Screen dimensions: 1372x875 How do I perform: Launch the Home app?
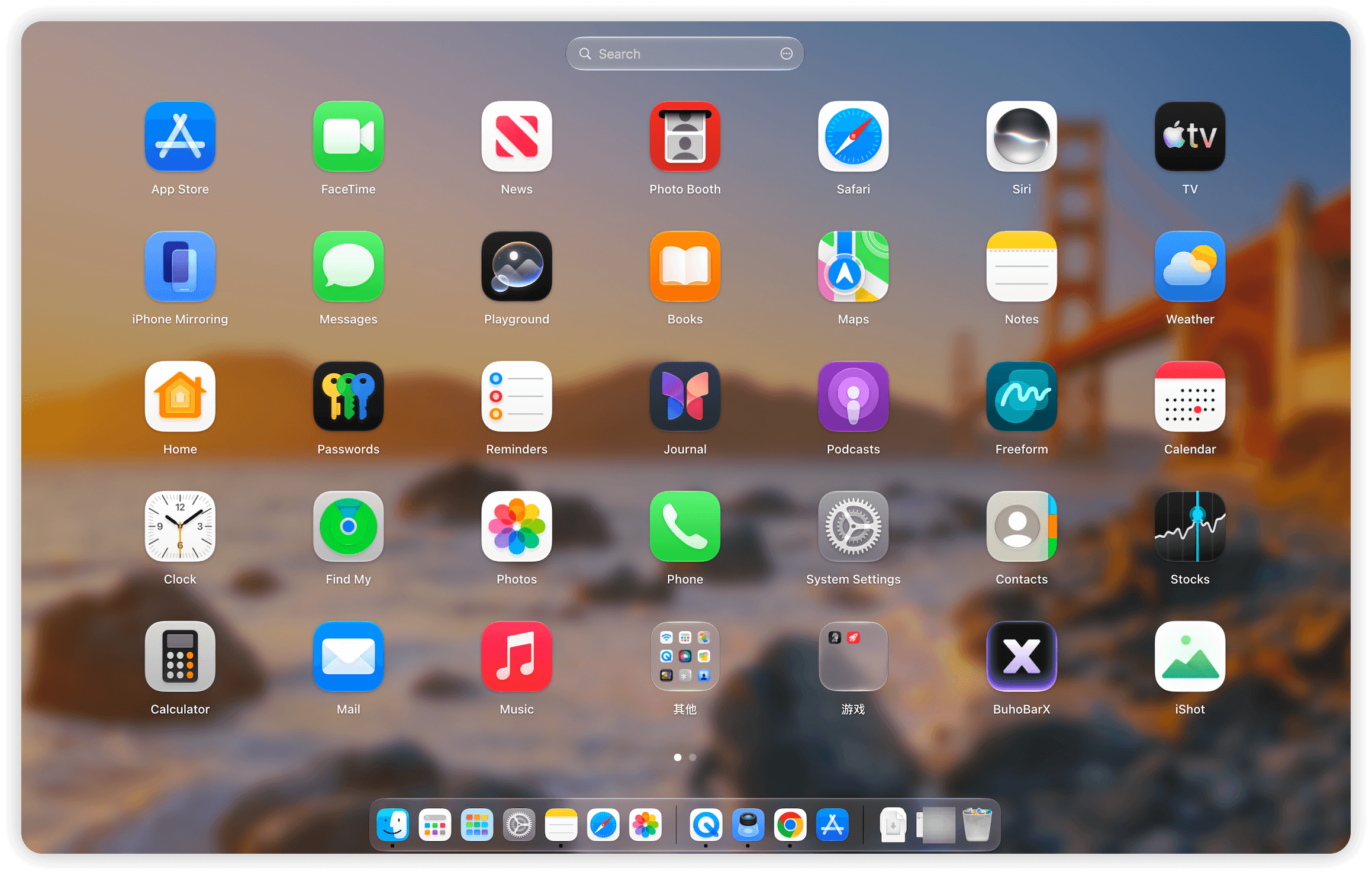tap(180, 396)
